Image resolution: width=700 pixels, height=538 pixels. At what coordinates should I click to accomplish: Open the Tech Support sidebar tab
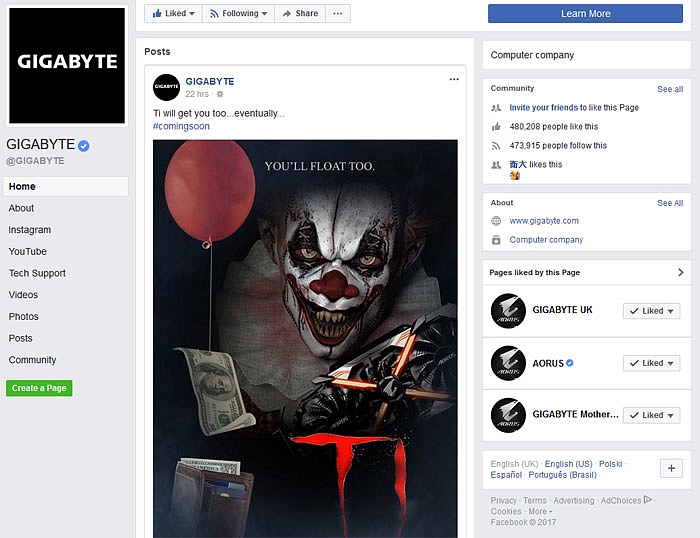pos(37,273)
